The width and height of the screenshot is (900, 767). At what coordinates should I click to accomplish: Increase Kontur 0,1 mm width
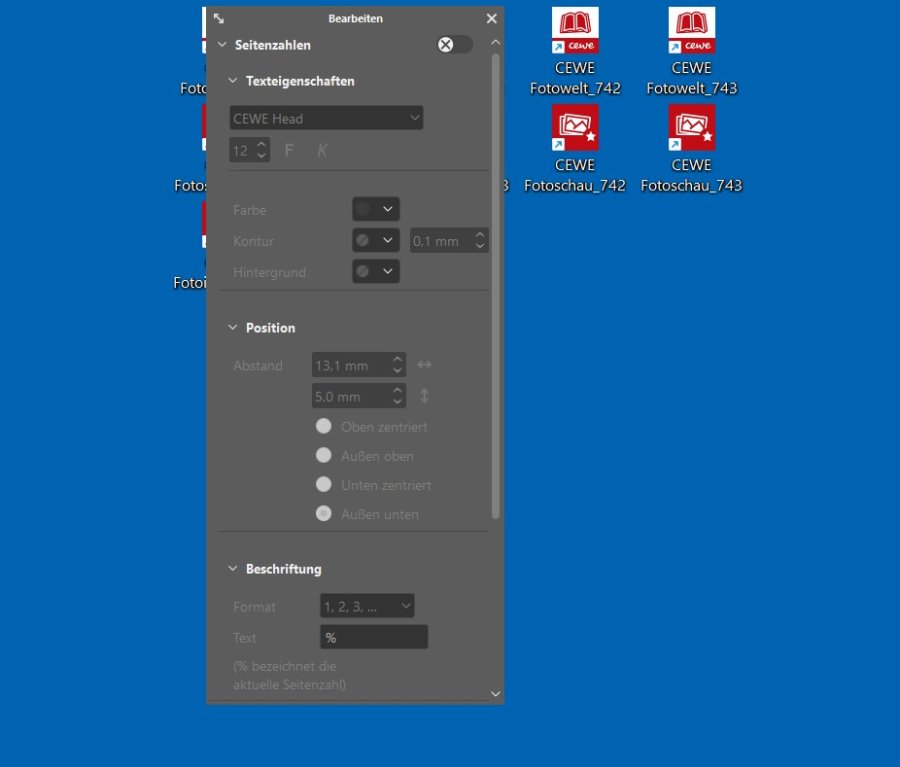(480, 234)
